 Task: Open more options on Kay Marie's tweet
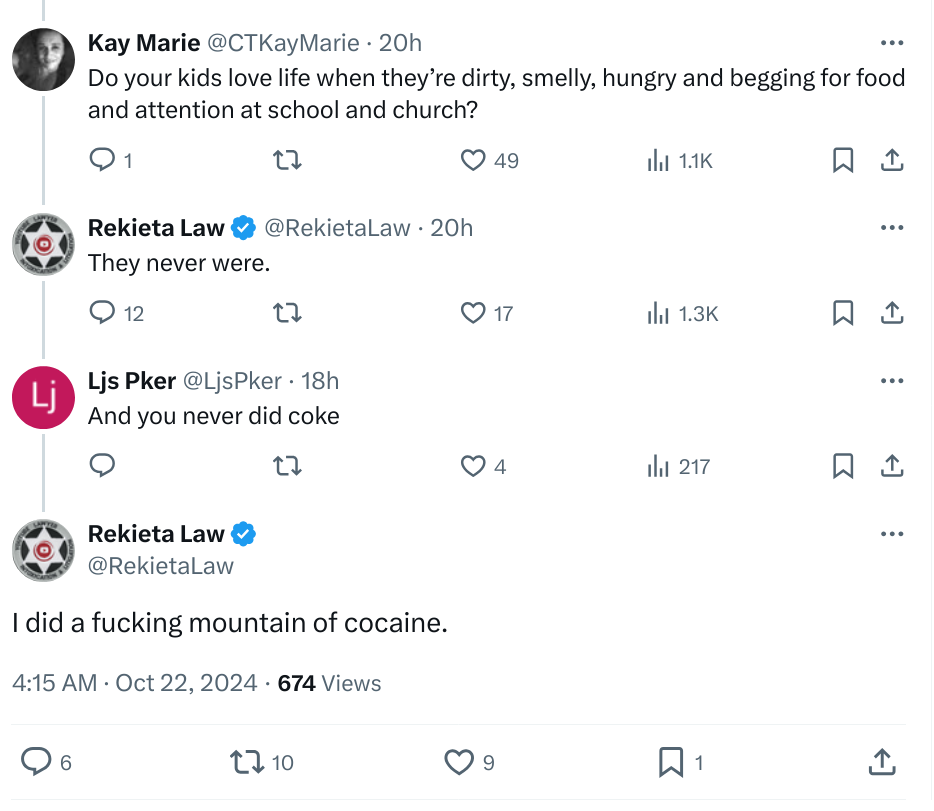[892, 43]
